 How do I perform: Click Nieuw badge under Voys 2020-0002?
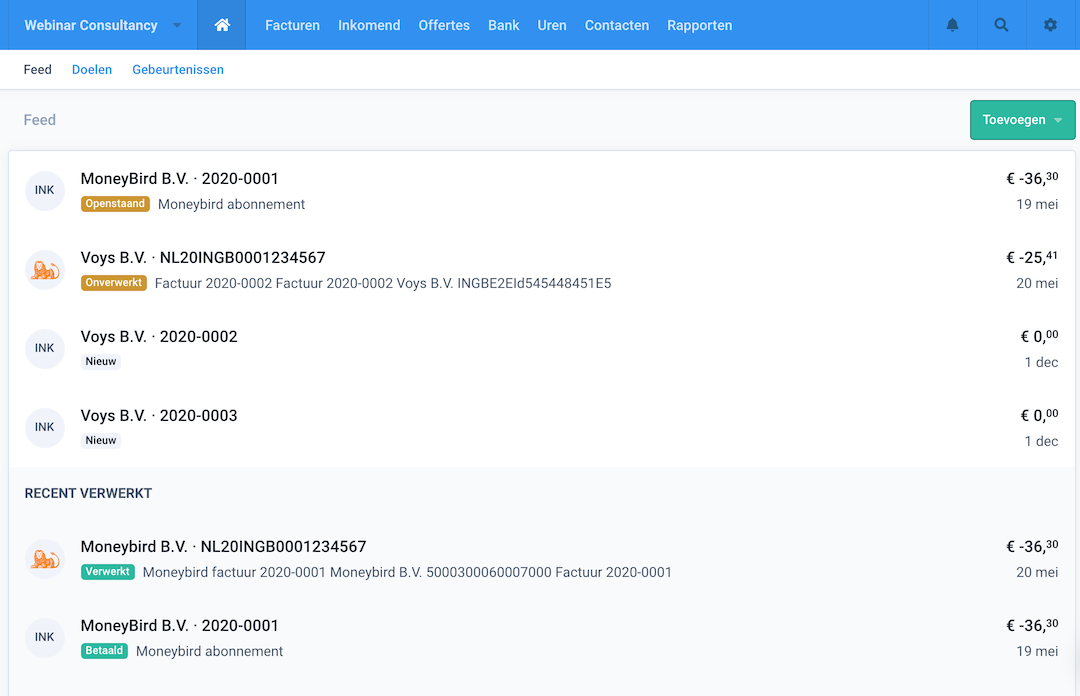[x=101, y=362]
